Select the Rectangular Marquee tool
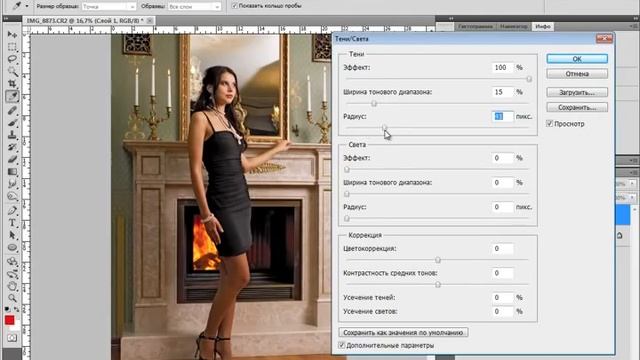This screenshot has height=360, width=640. coord(12,47)
